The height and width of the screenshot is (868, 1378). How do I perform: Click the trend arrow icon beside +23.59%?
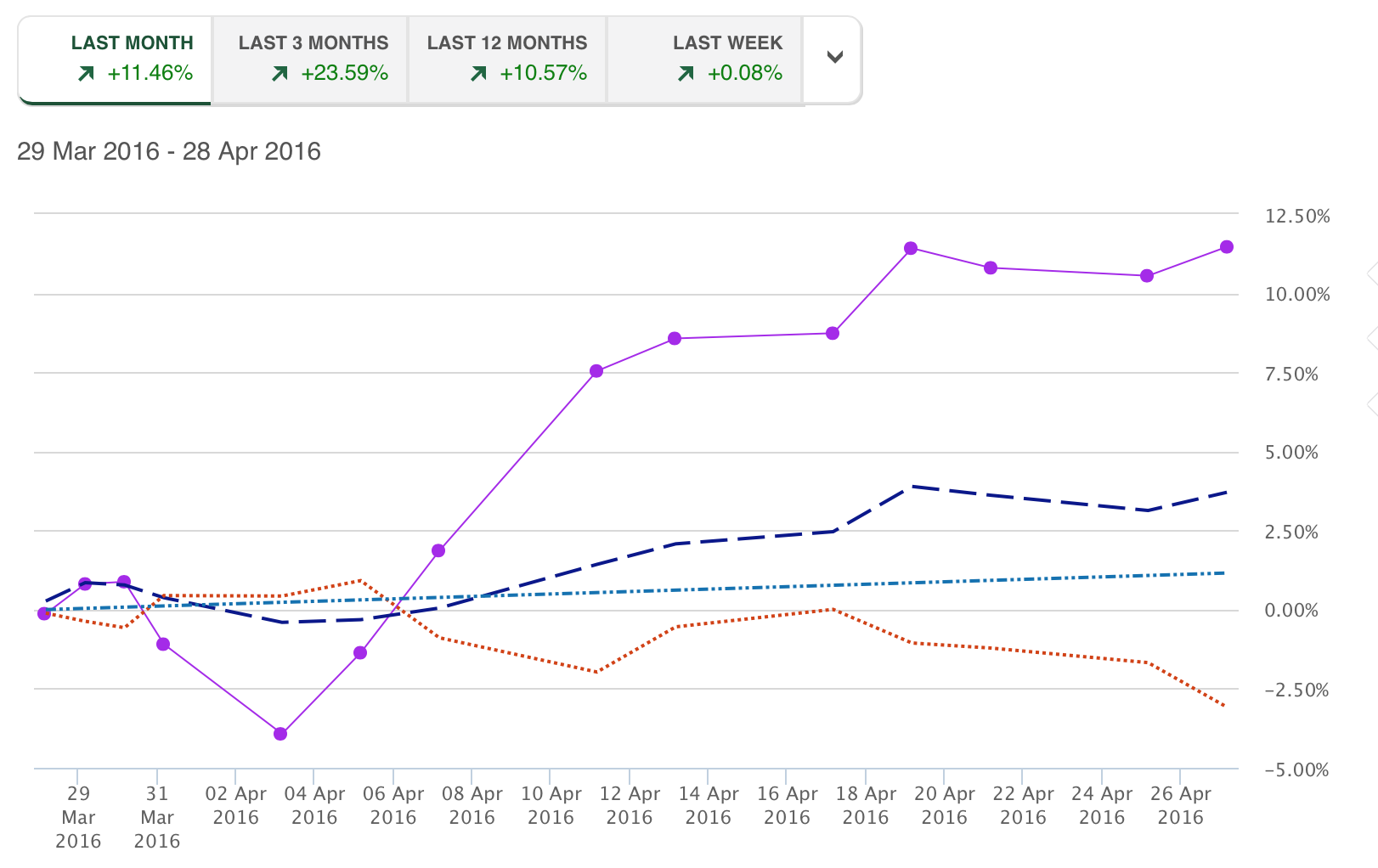coord(280,74)
